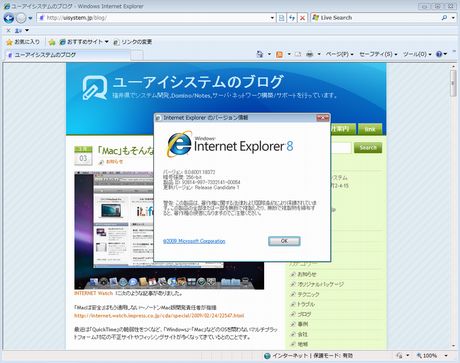Click the green Search button in sidebar
The image size is (460, 363).
click(368, 148)
